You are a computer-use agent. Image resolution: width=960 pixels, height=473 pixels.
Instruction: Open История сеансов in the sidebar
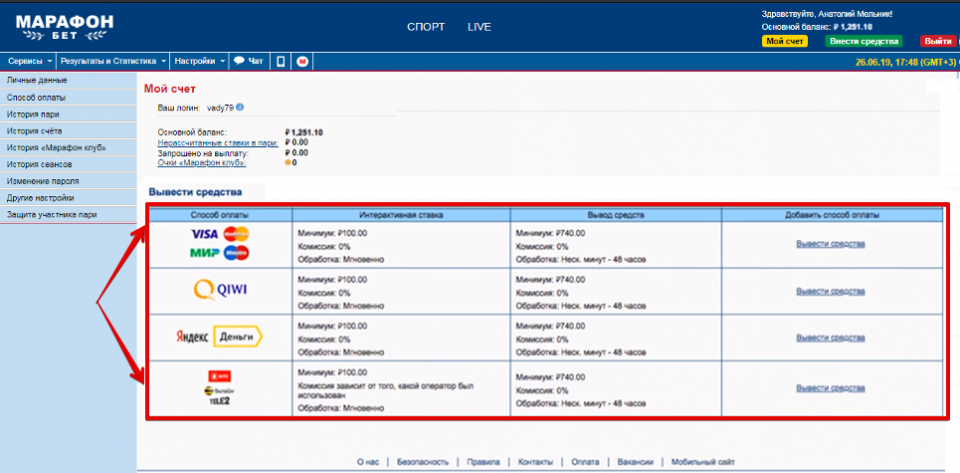69,165
